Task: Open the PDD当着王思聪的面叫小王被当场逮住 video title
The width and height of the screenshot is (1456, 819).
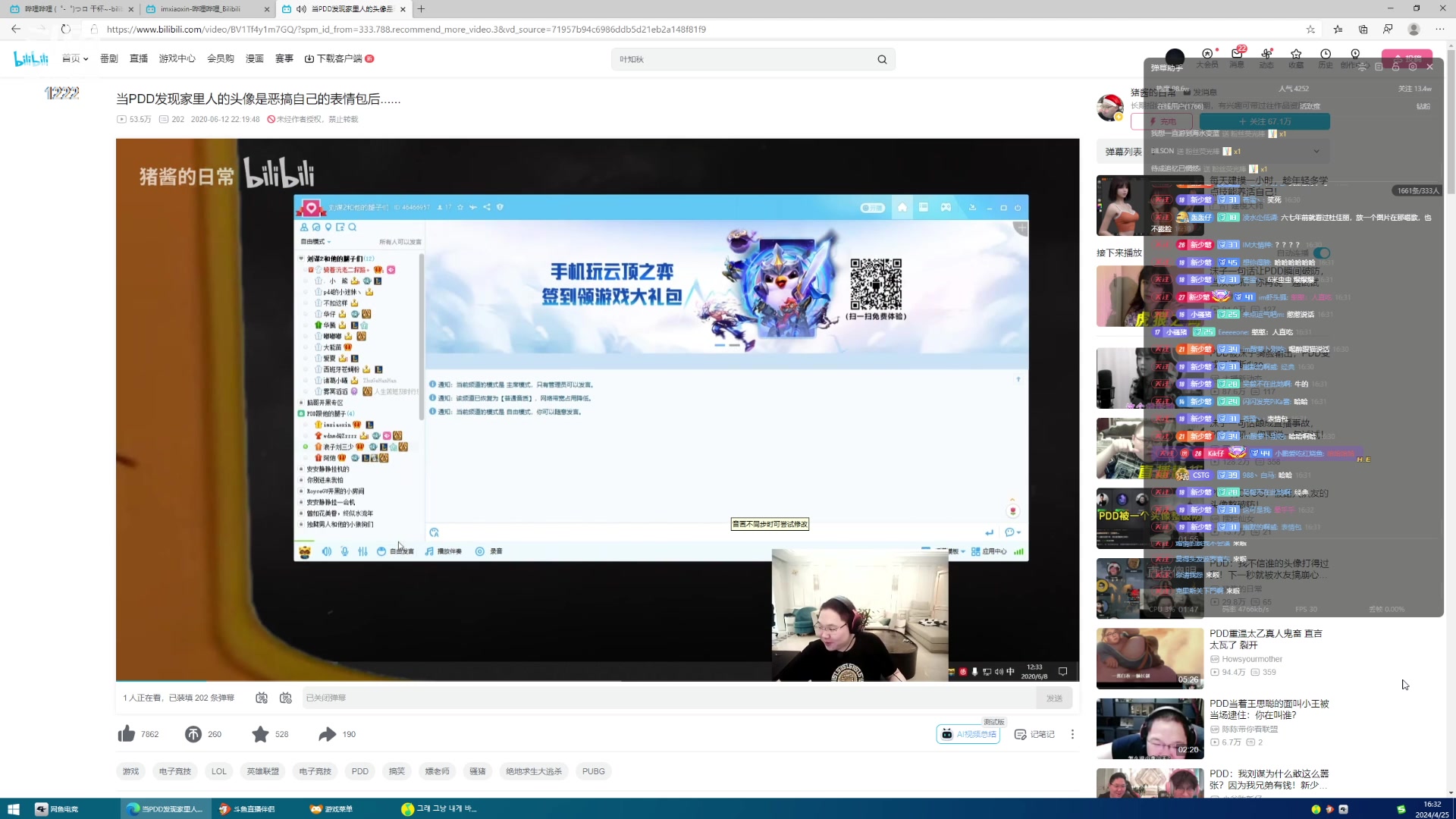Action: click(1269, 709)
